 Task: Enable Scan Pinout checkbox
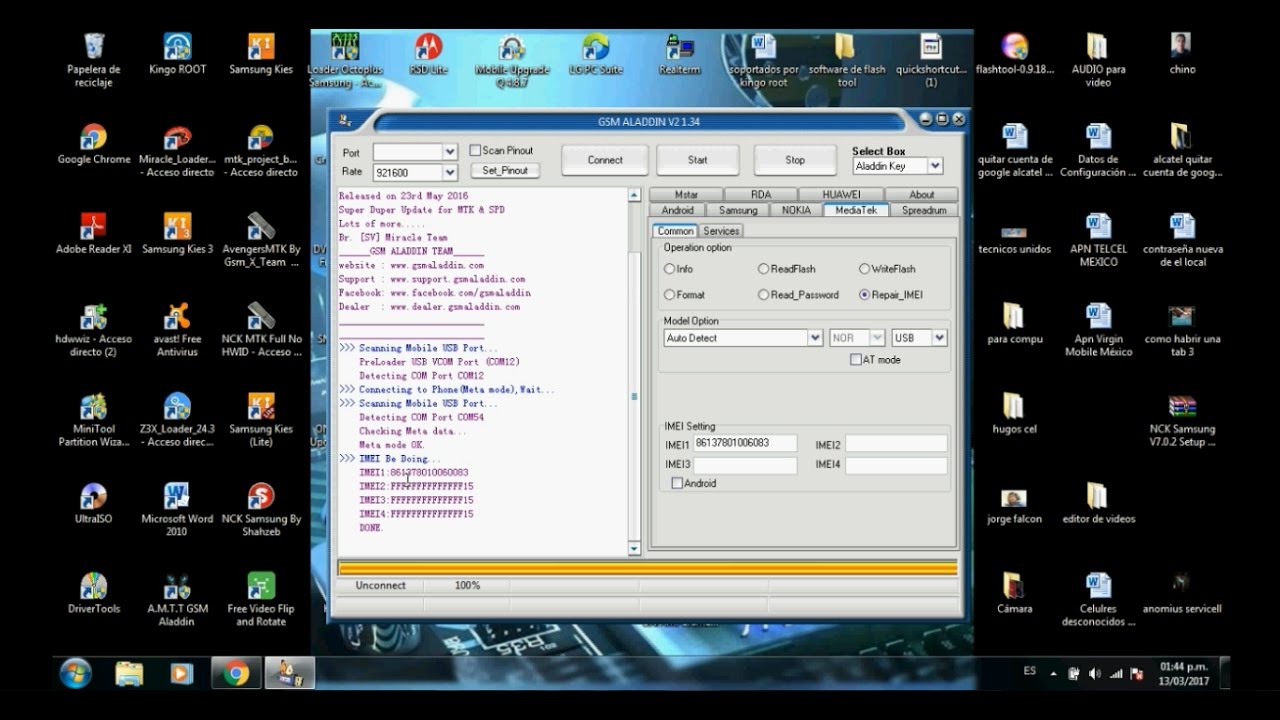pos(476,151)
